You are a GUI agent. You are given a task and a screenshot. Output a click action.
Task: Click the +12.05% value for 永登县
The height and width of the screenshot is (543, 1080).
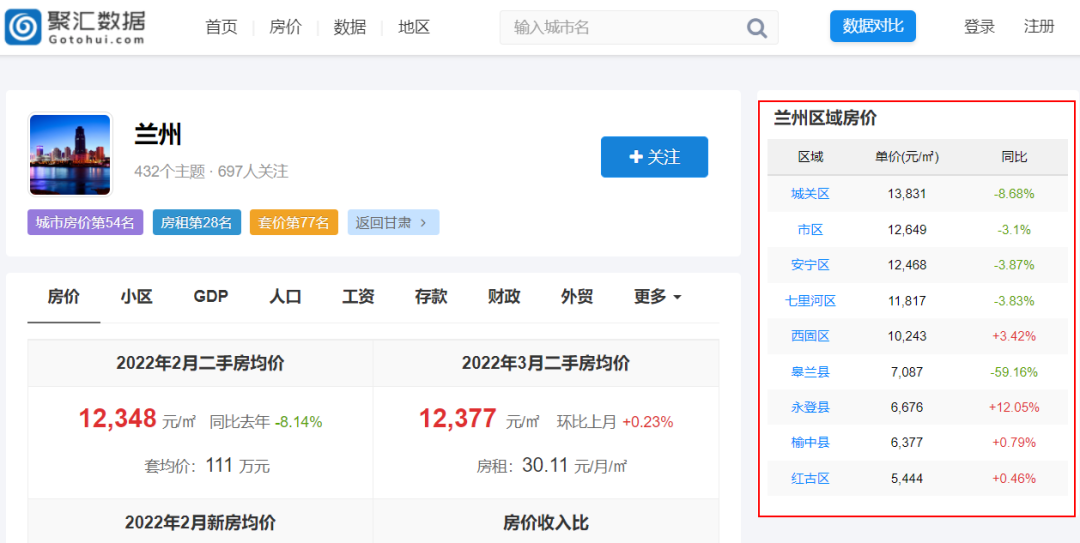(x=1014, y=407)
